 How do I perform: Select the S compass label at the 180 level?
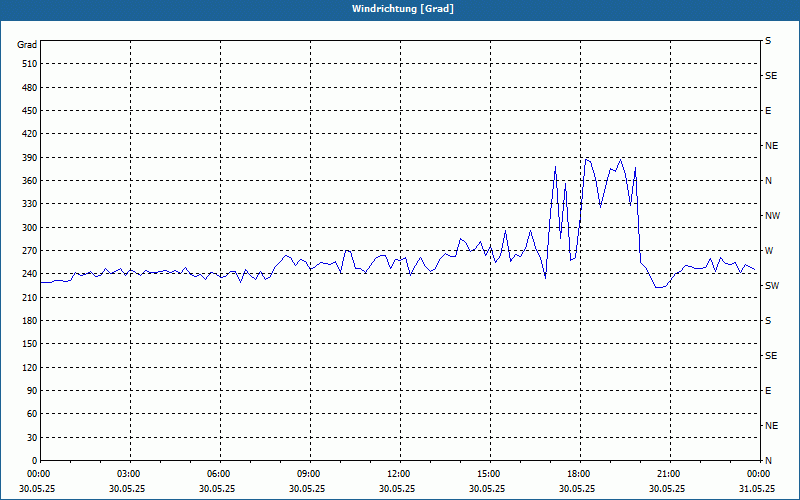pyautogui.click(x=768, y=321)
